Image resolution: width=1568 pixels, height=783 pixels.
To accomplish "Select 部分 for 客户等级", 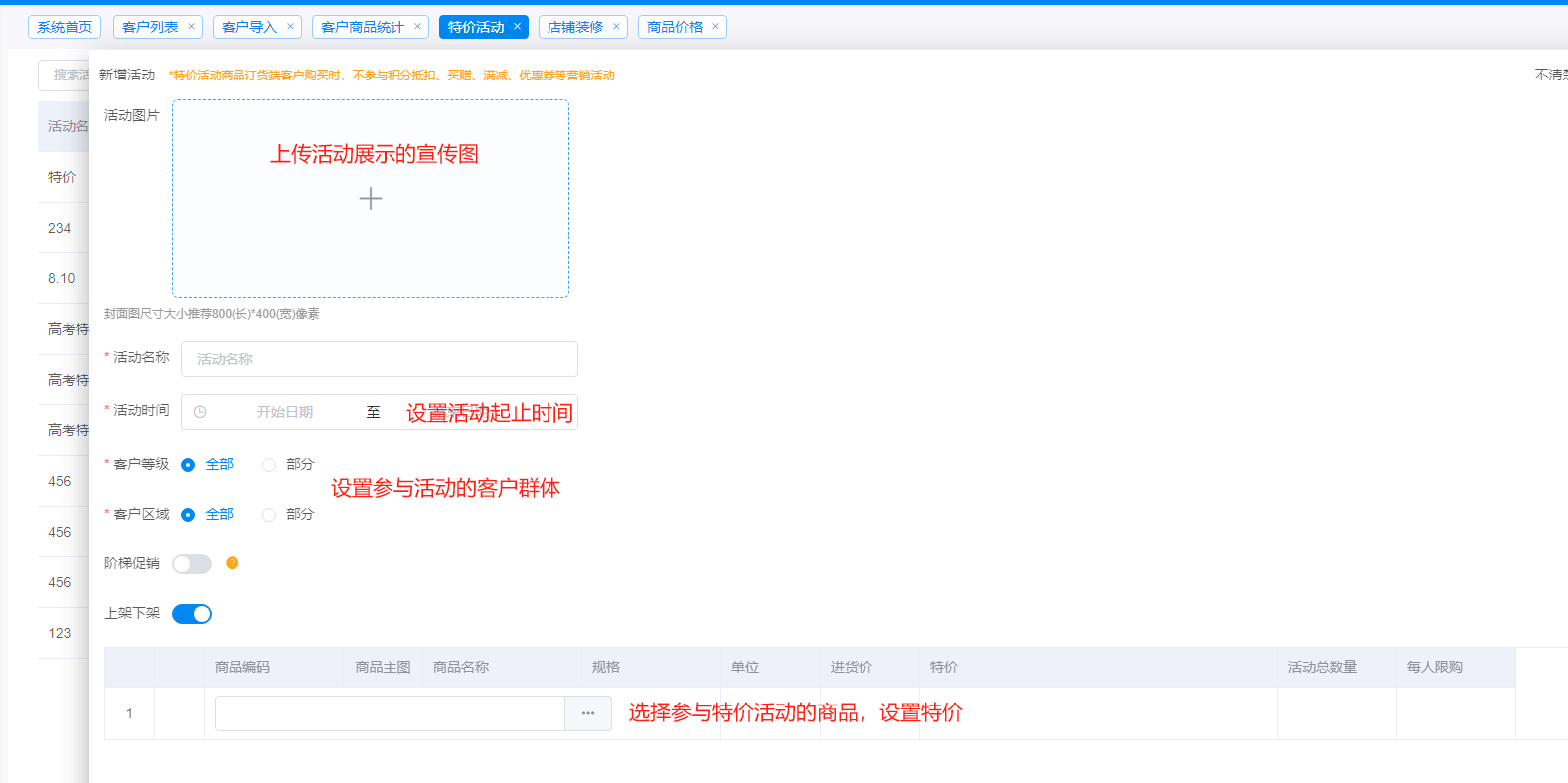I will pos(269,465).
